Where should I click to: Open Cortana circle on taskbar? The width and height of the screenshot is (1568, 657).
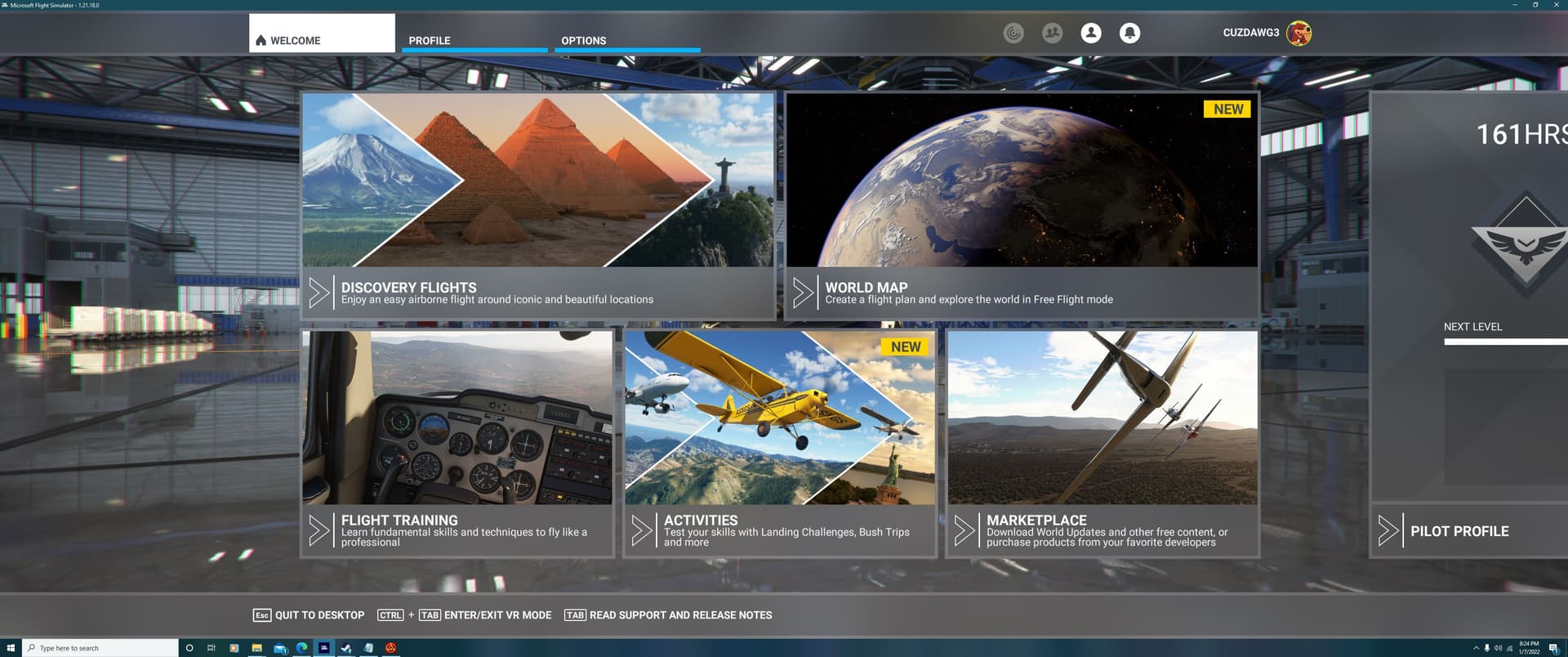(x=189, y=648)
